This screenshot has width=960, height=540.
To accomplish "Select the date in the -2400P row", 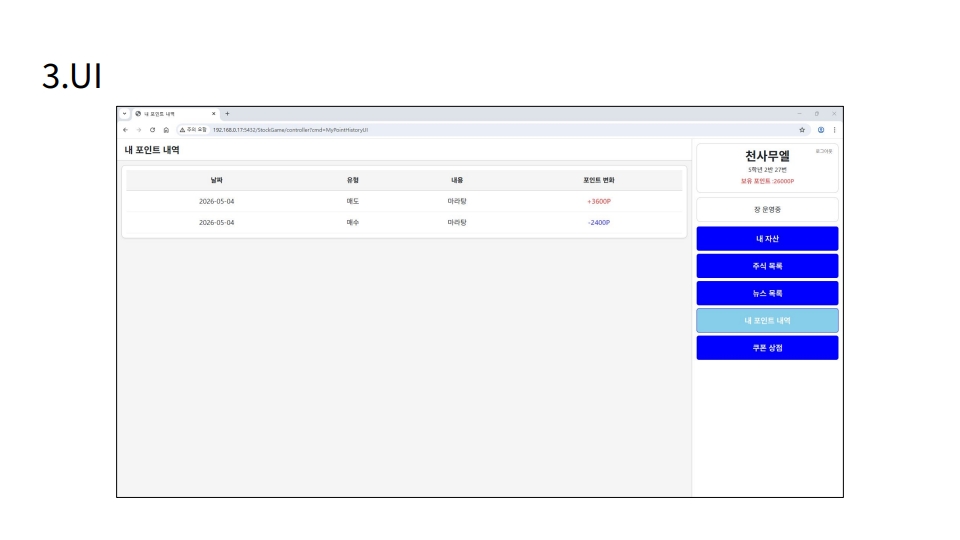I will pos(216,223).
